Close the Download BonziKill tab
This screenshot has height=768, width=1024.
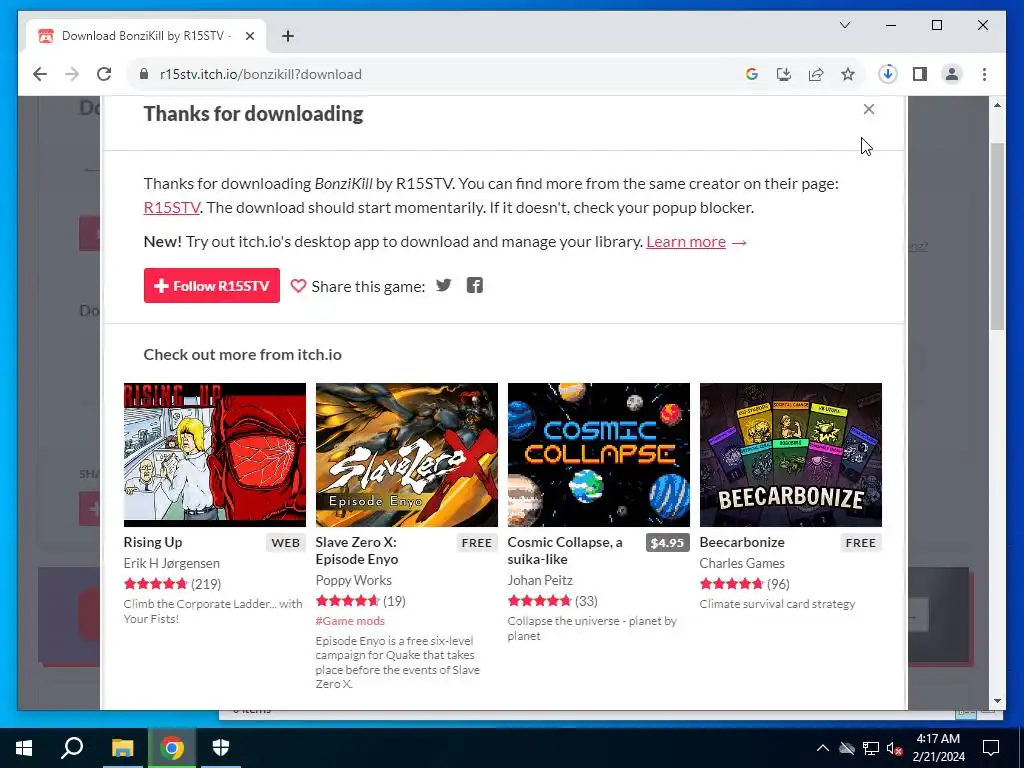(x=249, y=37)
